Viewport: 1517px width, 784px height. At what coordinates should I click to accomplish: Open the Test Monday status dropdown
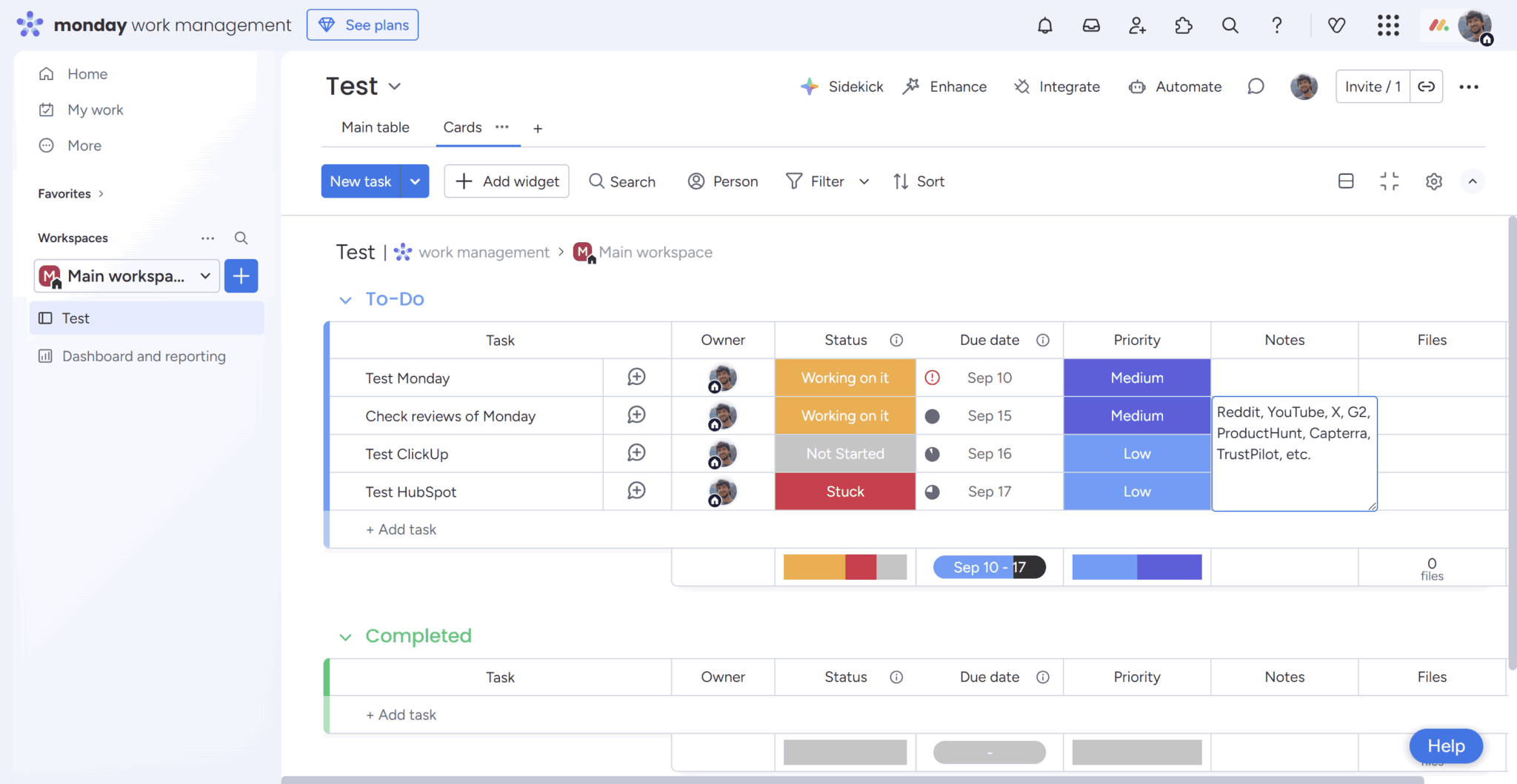coord(845,378)
